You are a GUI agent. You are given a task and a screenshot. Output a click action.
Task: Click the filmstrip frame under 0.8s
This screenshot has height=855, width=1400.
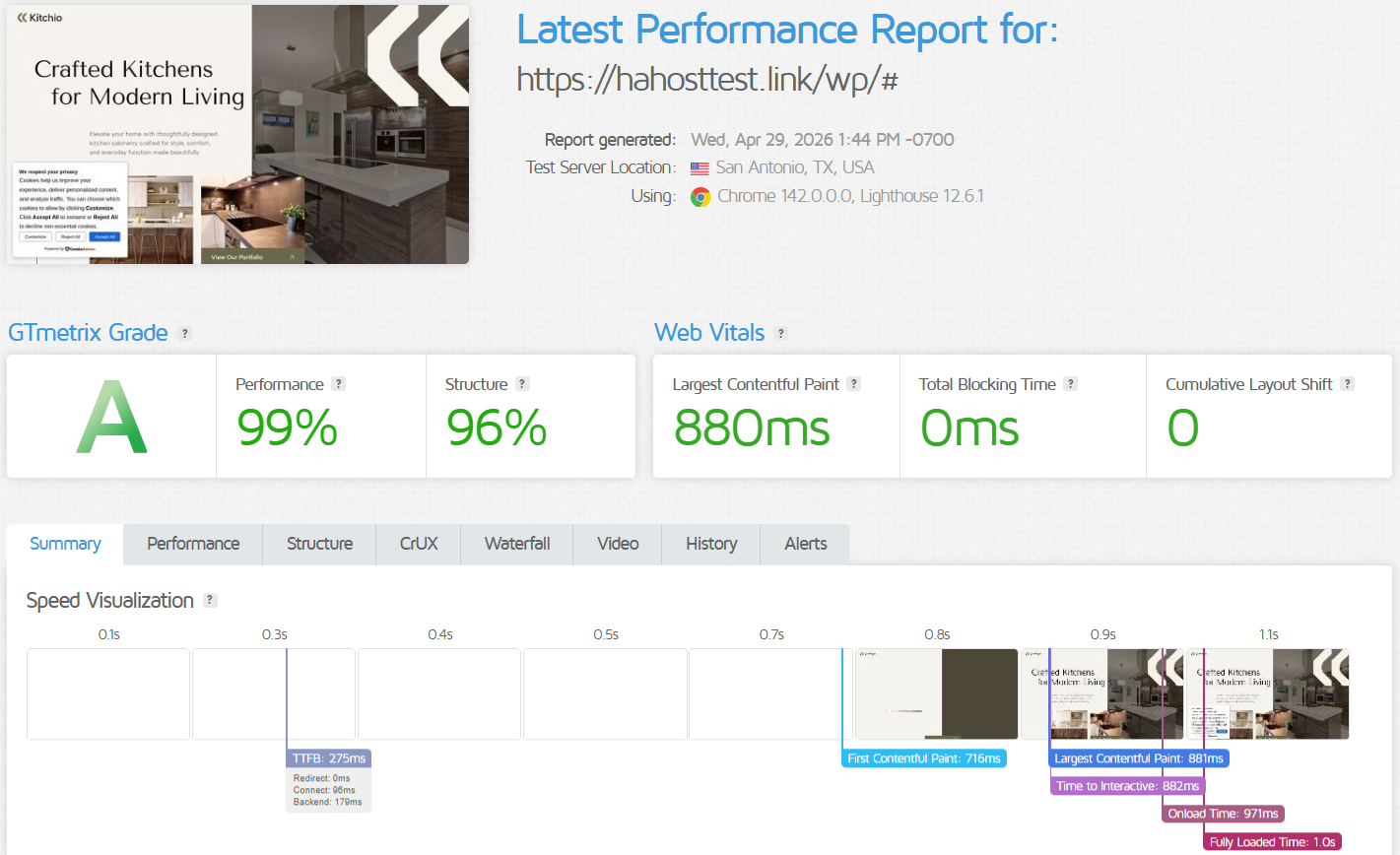pos(936,693)
